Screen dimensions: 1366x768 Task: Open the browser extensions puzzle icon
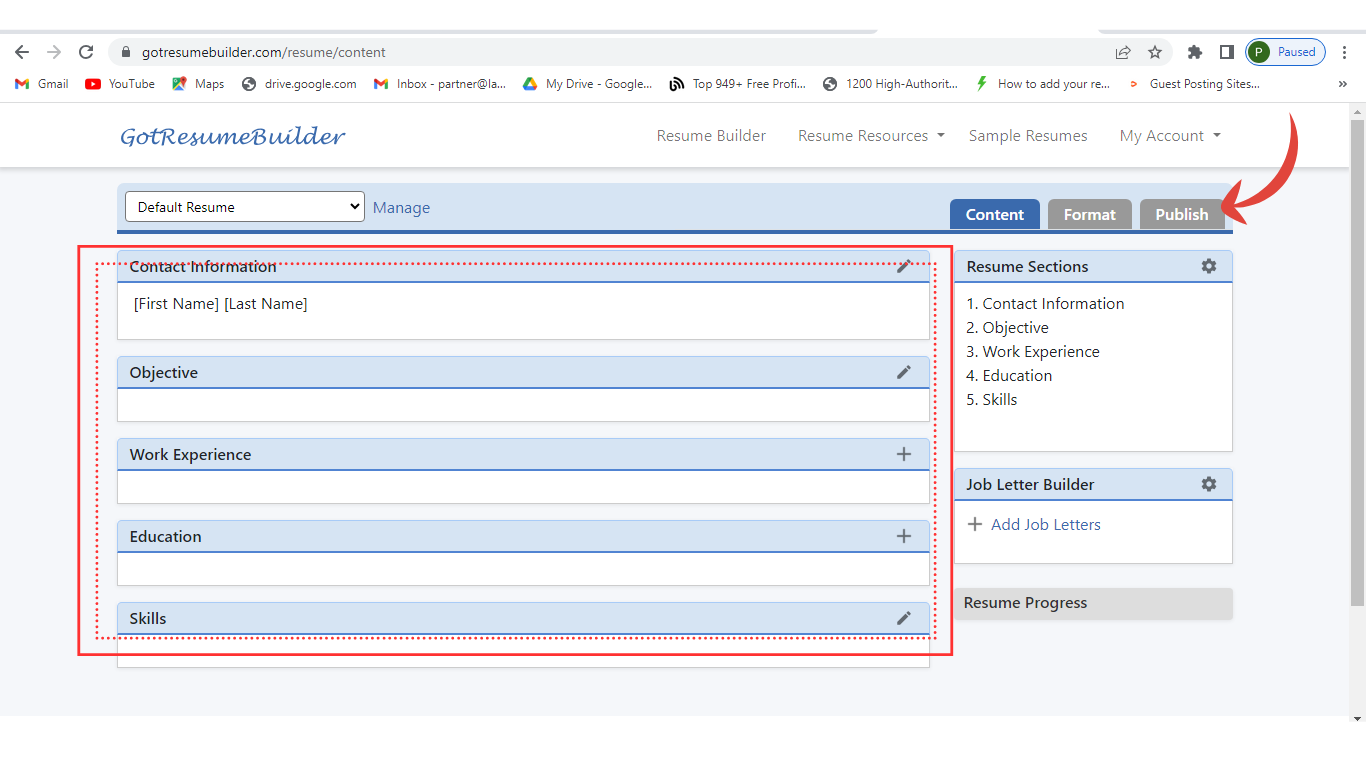tap(1194, 52)
